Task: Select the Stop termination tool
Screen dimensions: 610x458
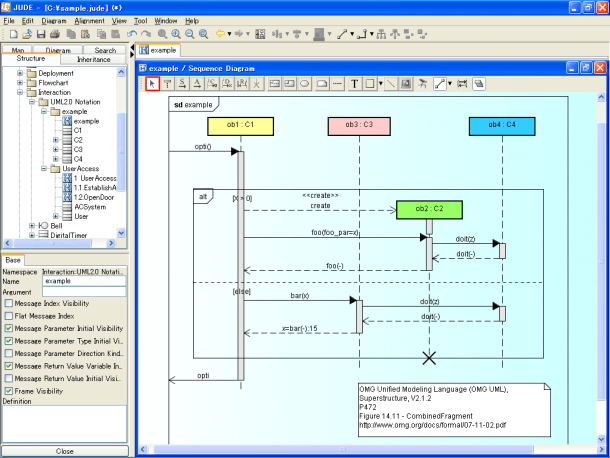Action: pyautogui.click(x=256, y=84)
